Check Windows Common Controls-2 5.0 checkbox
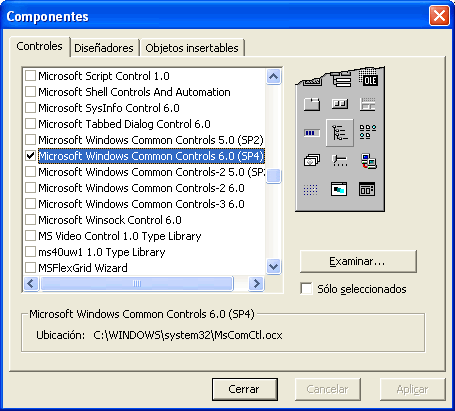Screen dimensions: 455x411 [30, 172]
